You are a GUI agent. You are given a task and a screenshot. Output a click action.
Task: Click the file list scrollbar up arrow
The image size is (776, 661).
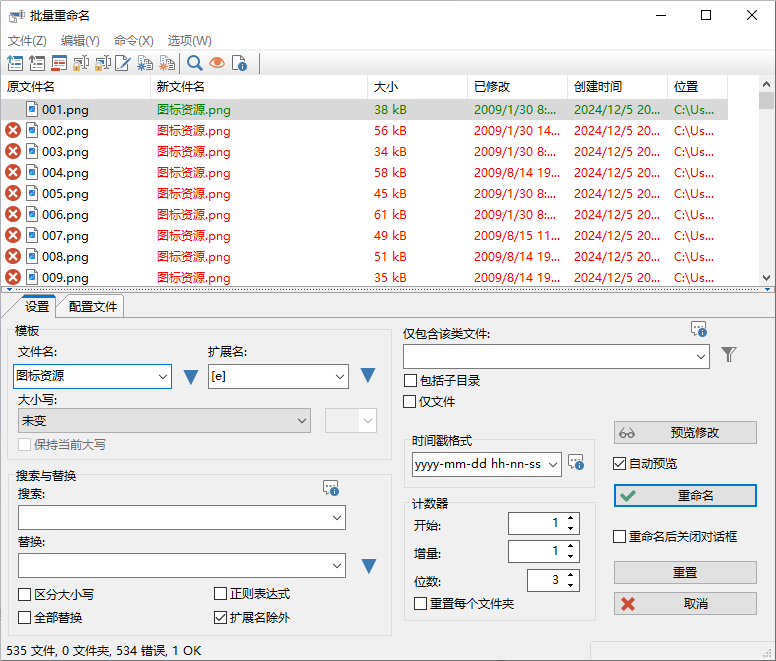(x=766, y=84)
